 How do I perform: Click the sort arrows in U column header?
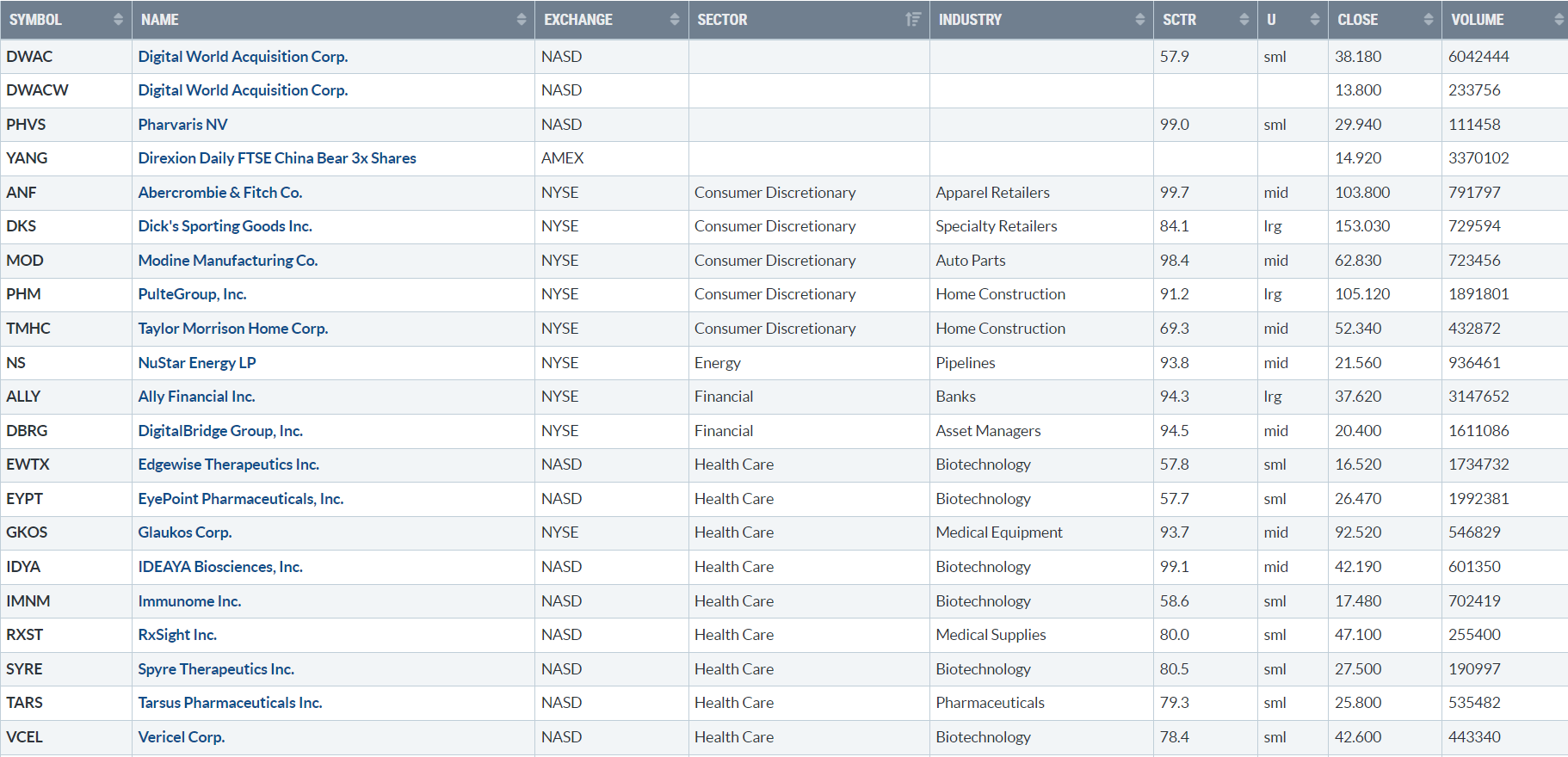[1314, 20]
